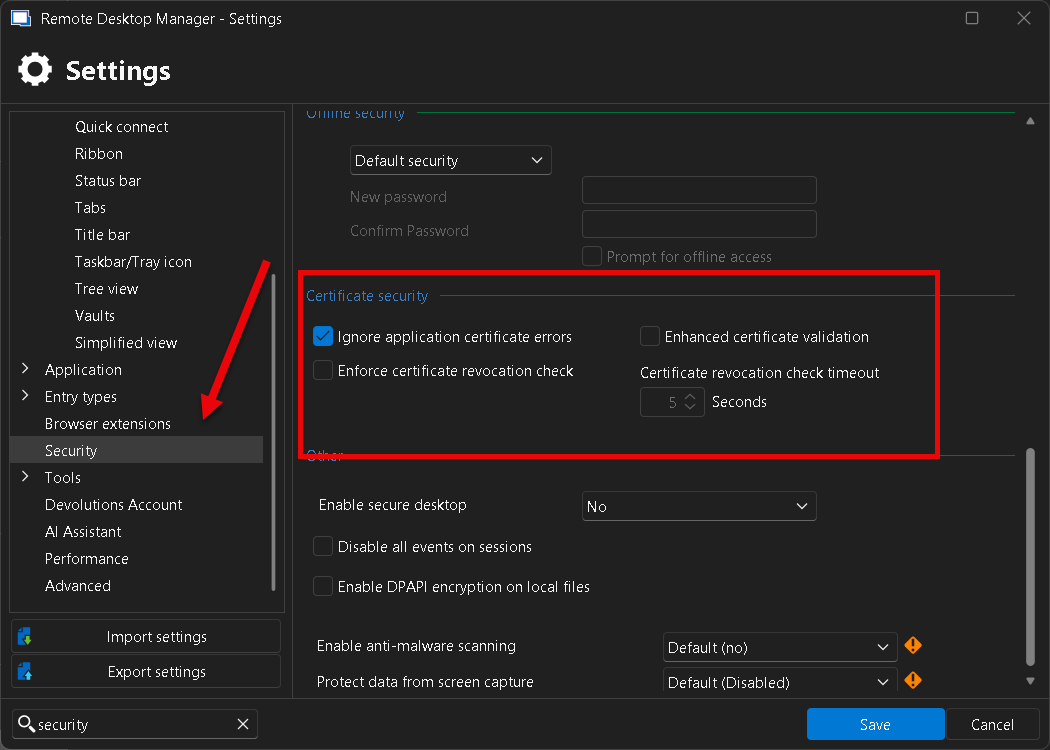Click the Export settings button

(x=146, y=671)
